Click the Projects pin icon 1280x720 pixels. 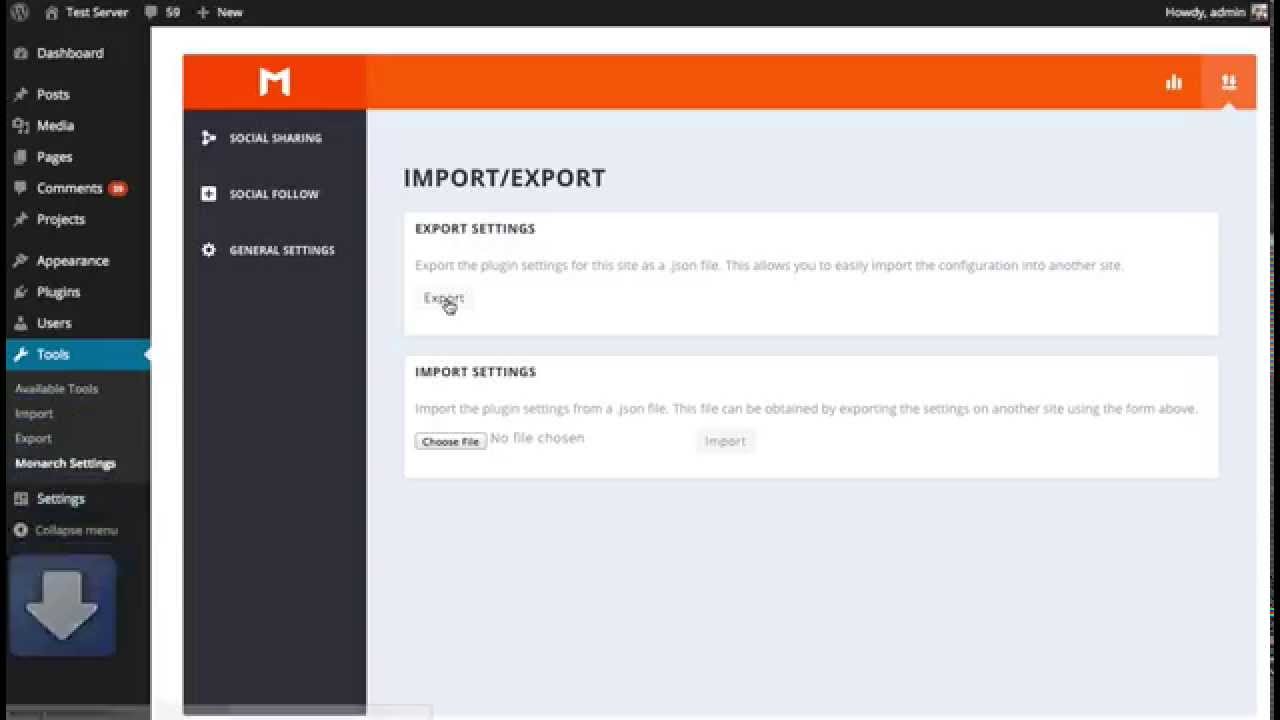(20, 219)
